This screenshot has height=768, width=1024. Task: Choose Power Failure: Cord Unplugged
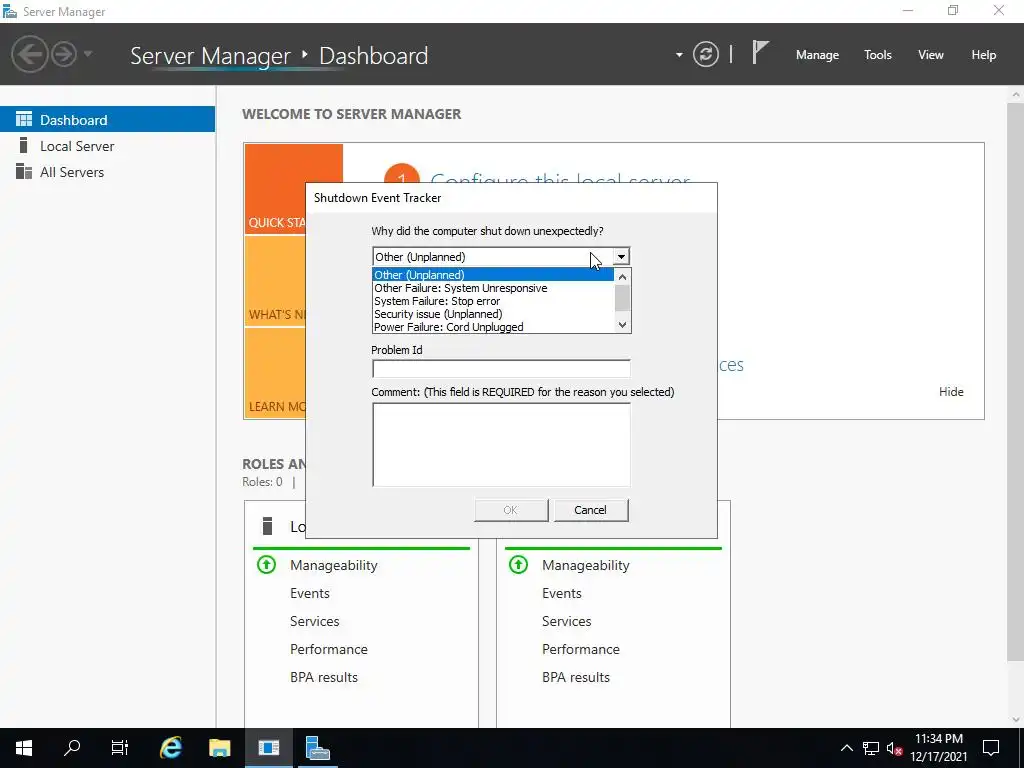(x=493, y=327)
